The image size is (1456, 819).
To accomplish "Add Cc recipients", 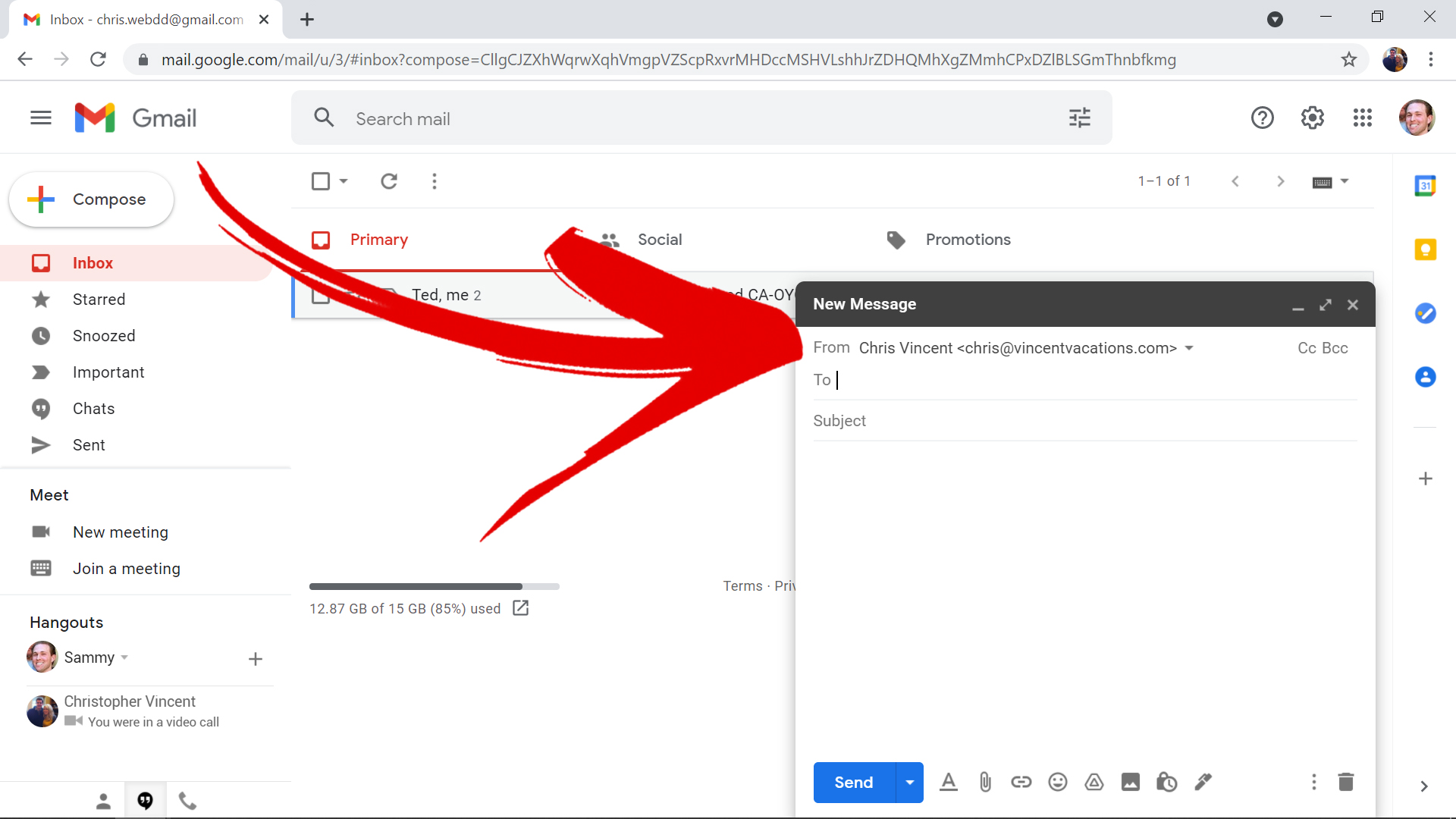I will tap(1307, 348).
